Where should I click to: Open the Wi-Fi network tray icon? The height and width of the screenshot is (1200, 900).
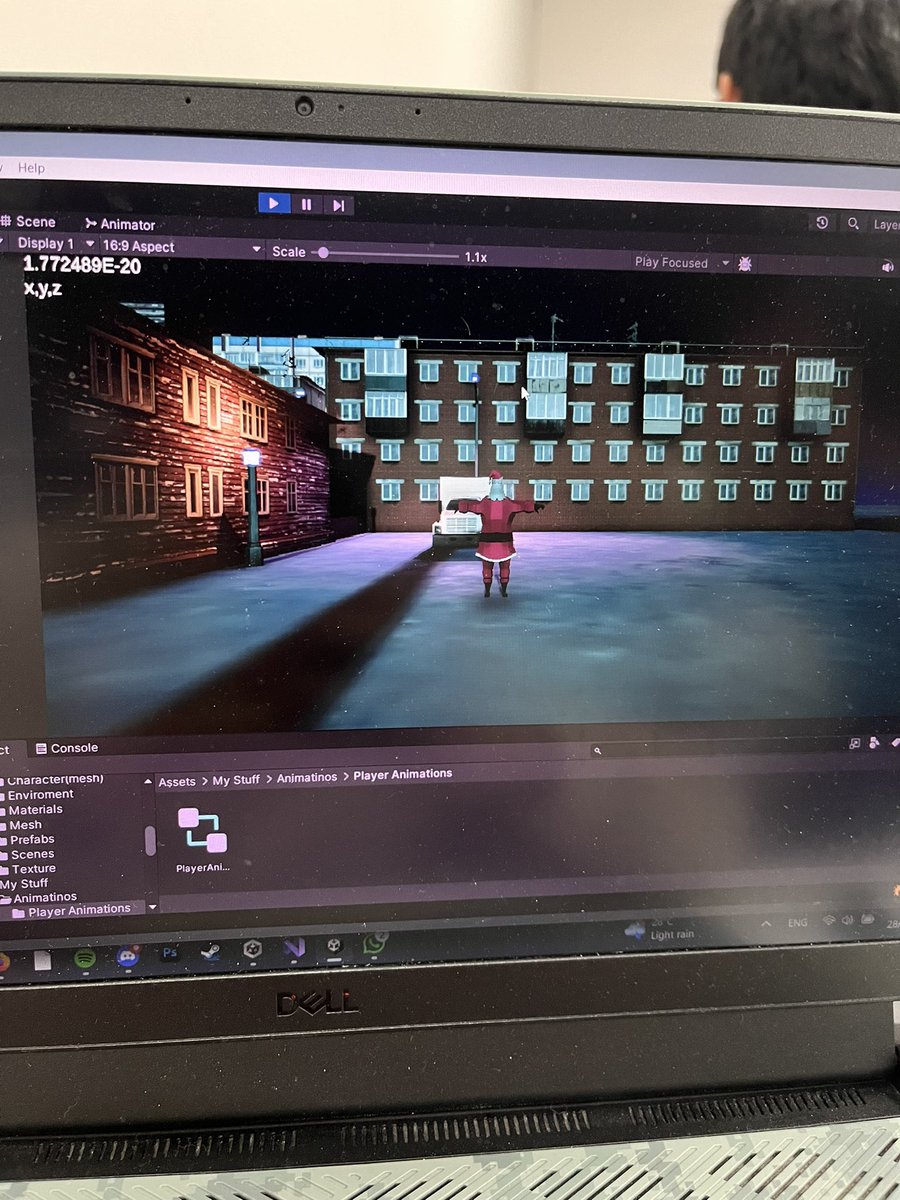point(828,921)
